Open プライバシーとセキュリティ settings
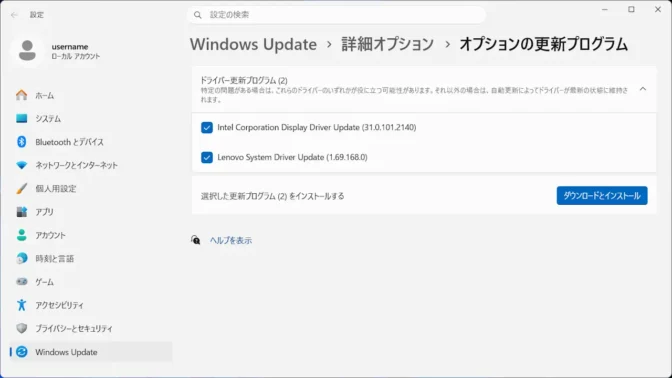 click(x=91, y=328)
